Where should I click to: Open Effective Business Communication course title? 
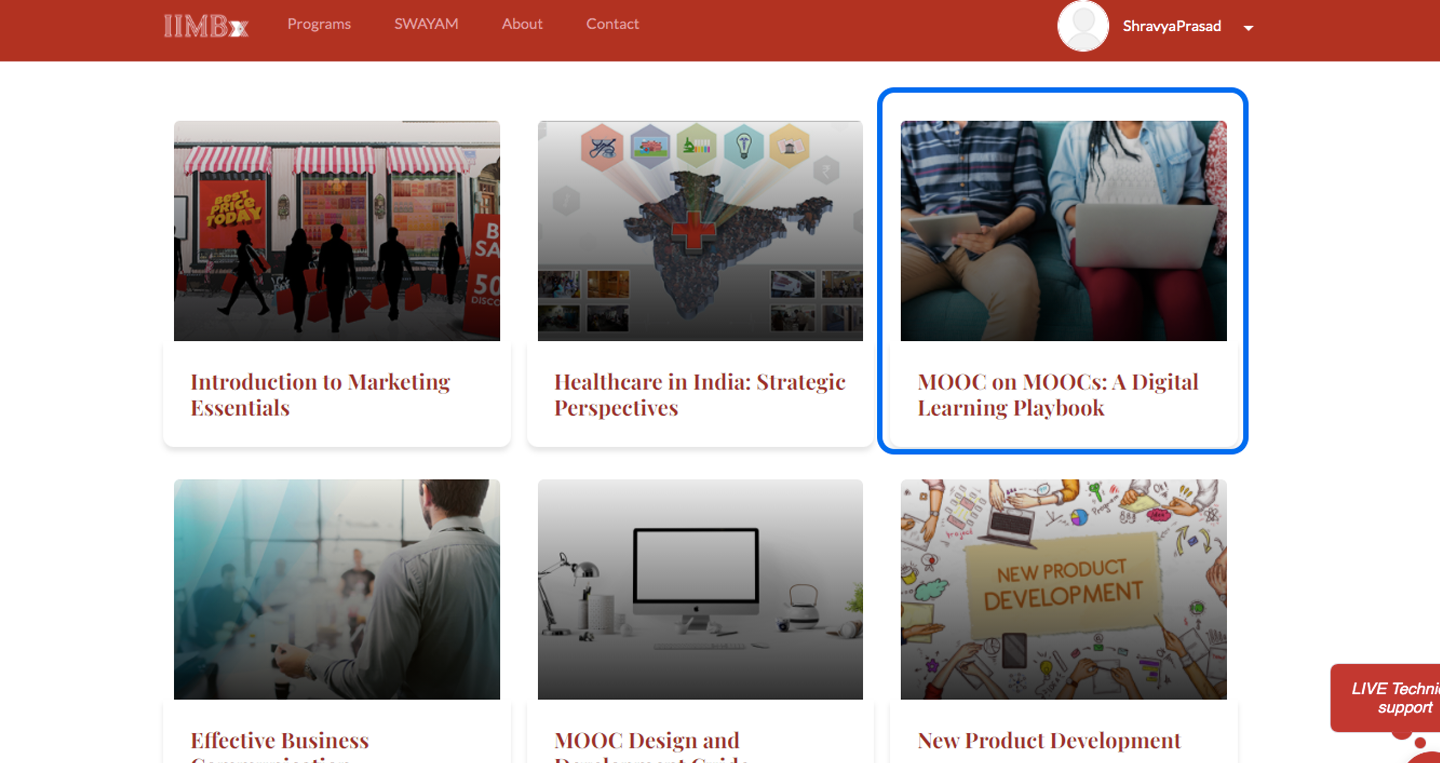click(x=280, y=741)
